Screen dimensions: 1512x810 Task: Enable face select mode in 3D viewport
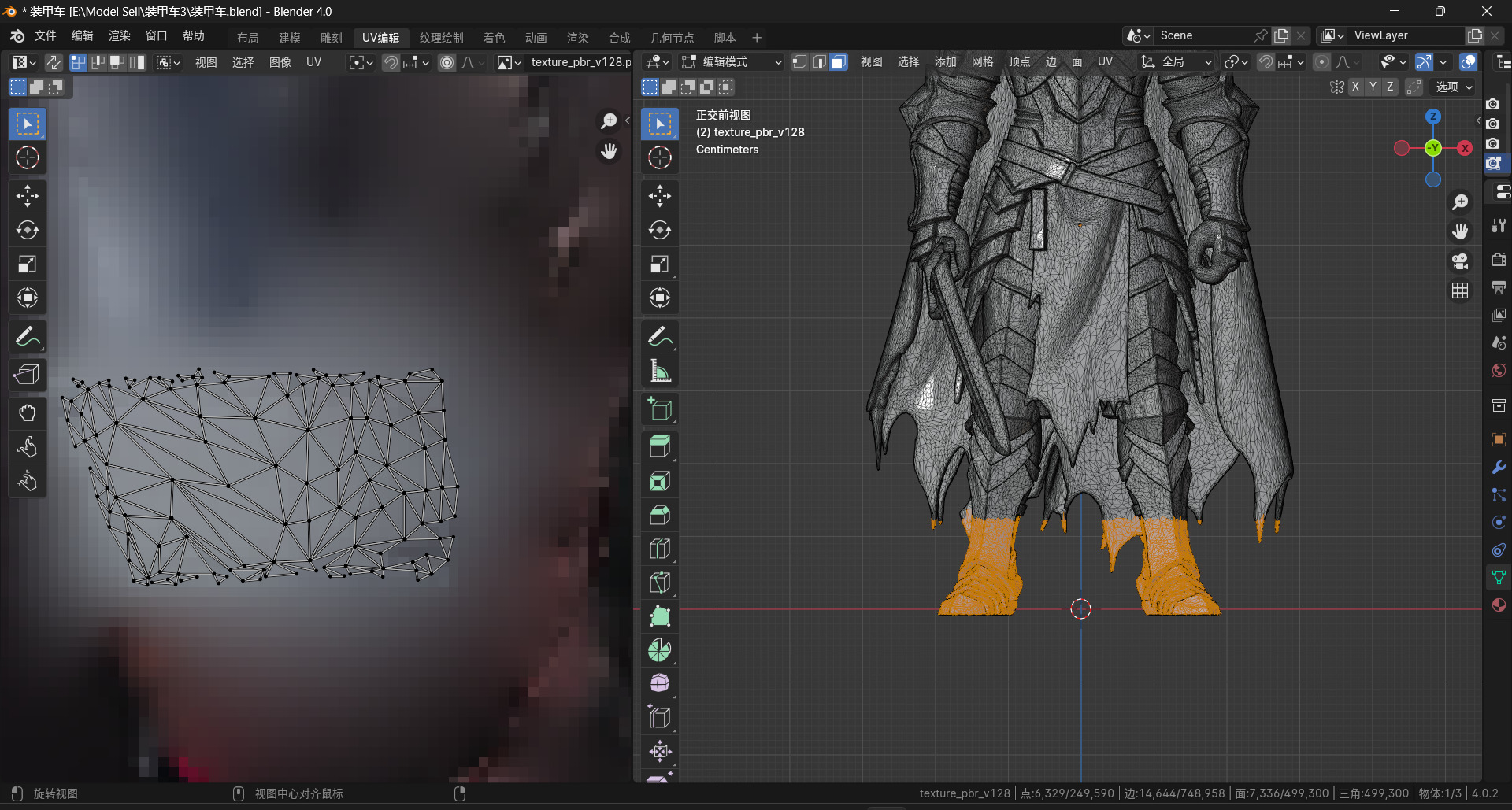[839, 61]
